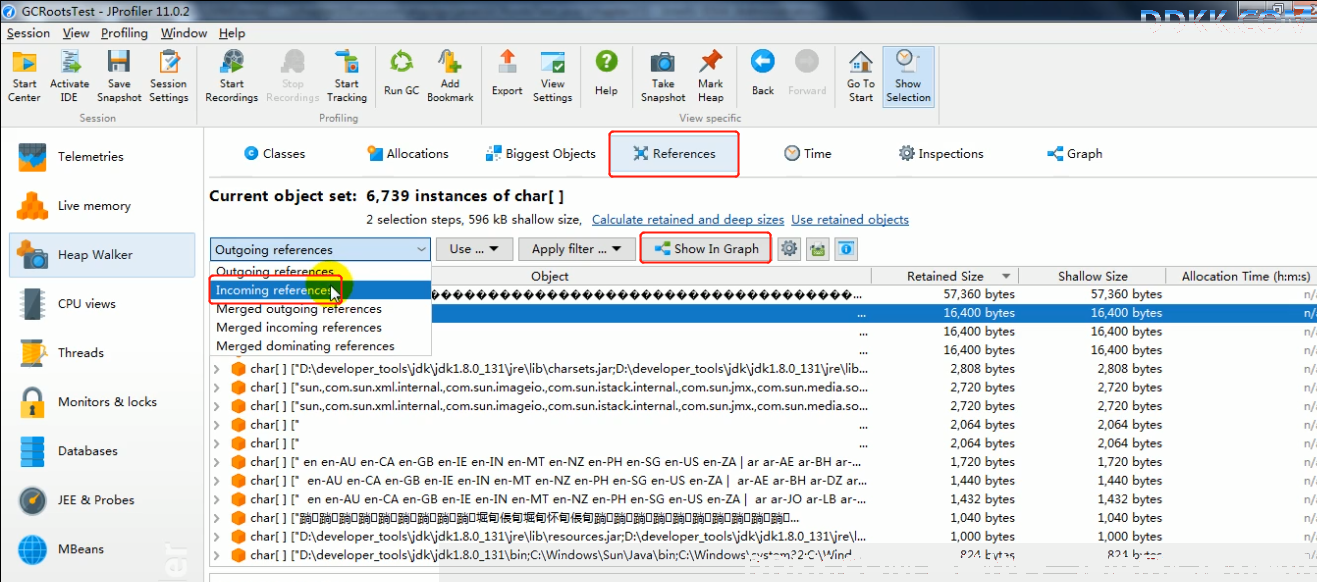Add a bookmark via Add Bookmark

(450, 76)
